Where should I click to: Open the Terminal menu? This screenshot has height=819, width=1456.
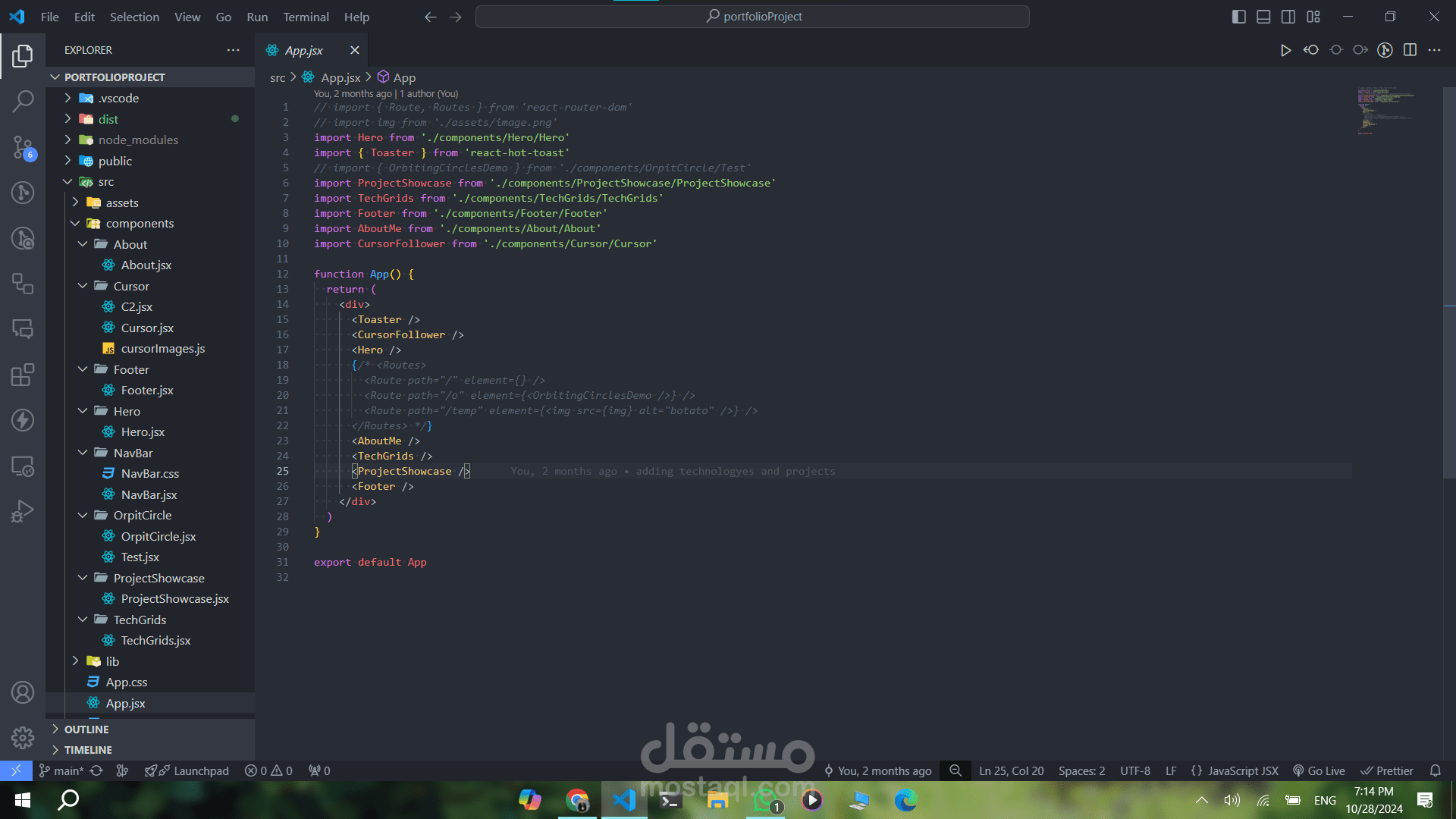(306, 17)
